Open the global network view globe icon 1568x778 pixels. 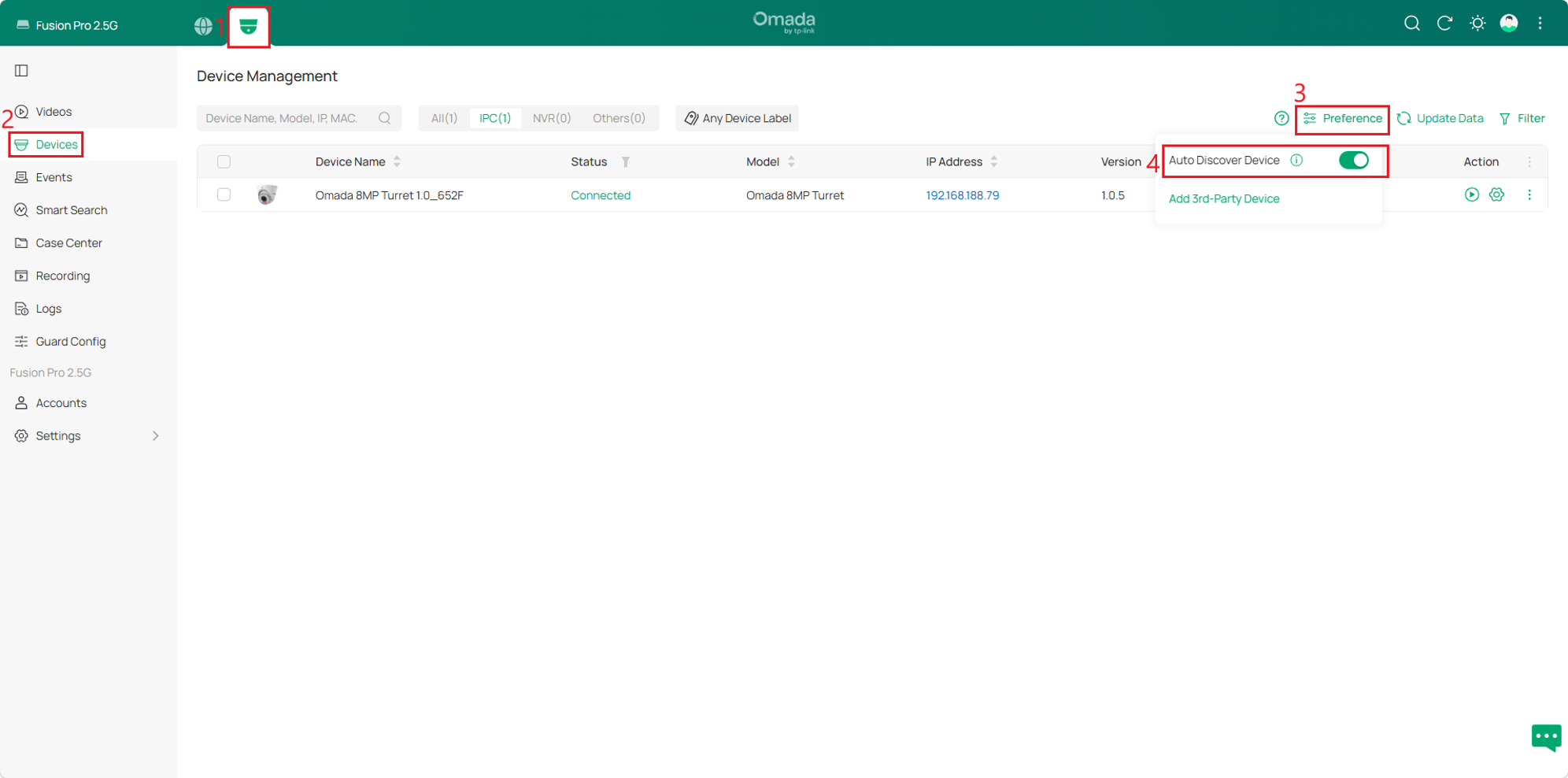(x=203, y=26)
